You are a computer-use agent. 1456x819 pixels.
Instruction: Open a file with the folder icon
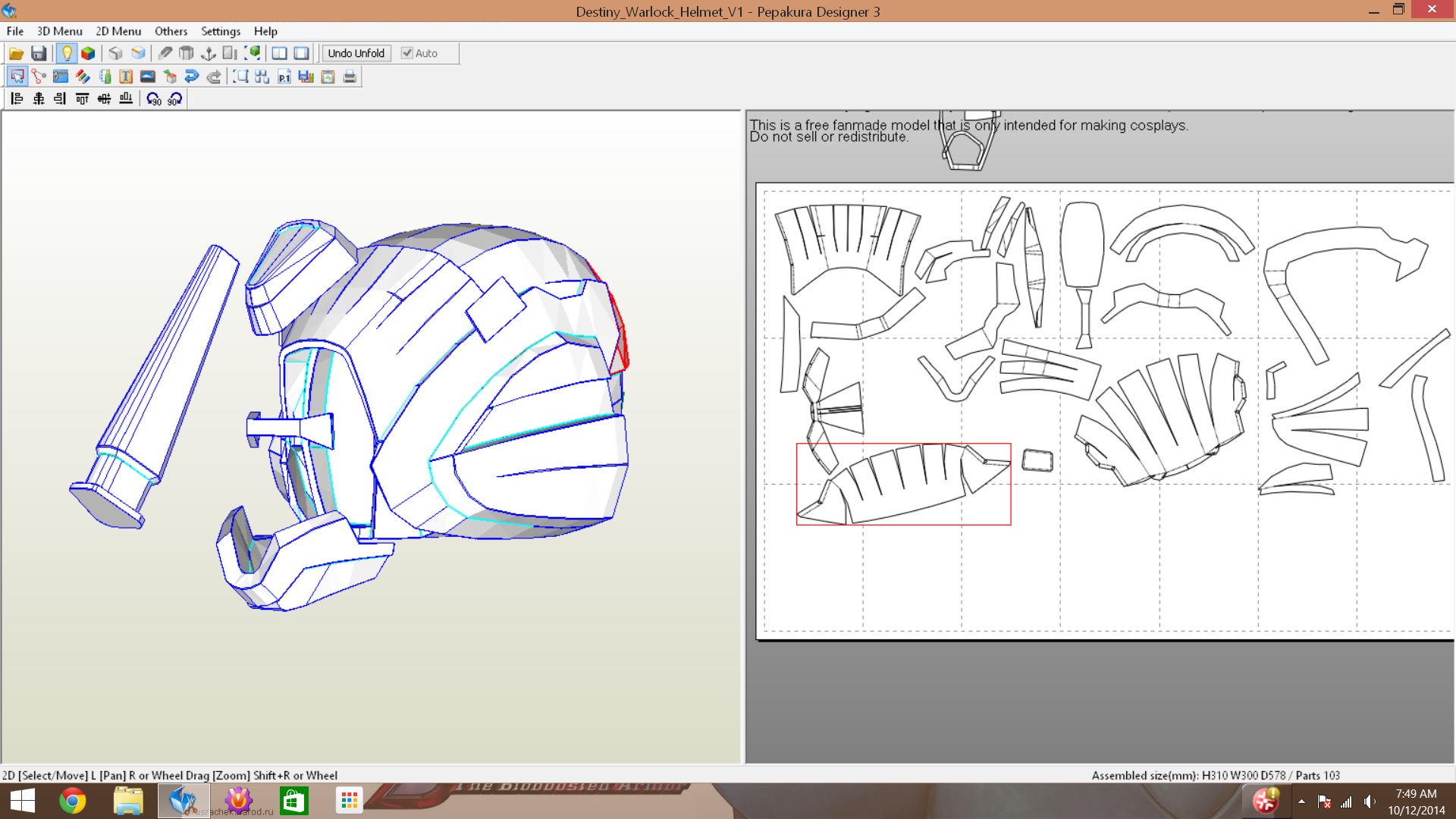pos(16,53)
